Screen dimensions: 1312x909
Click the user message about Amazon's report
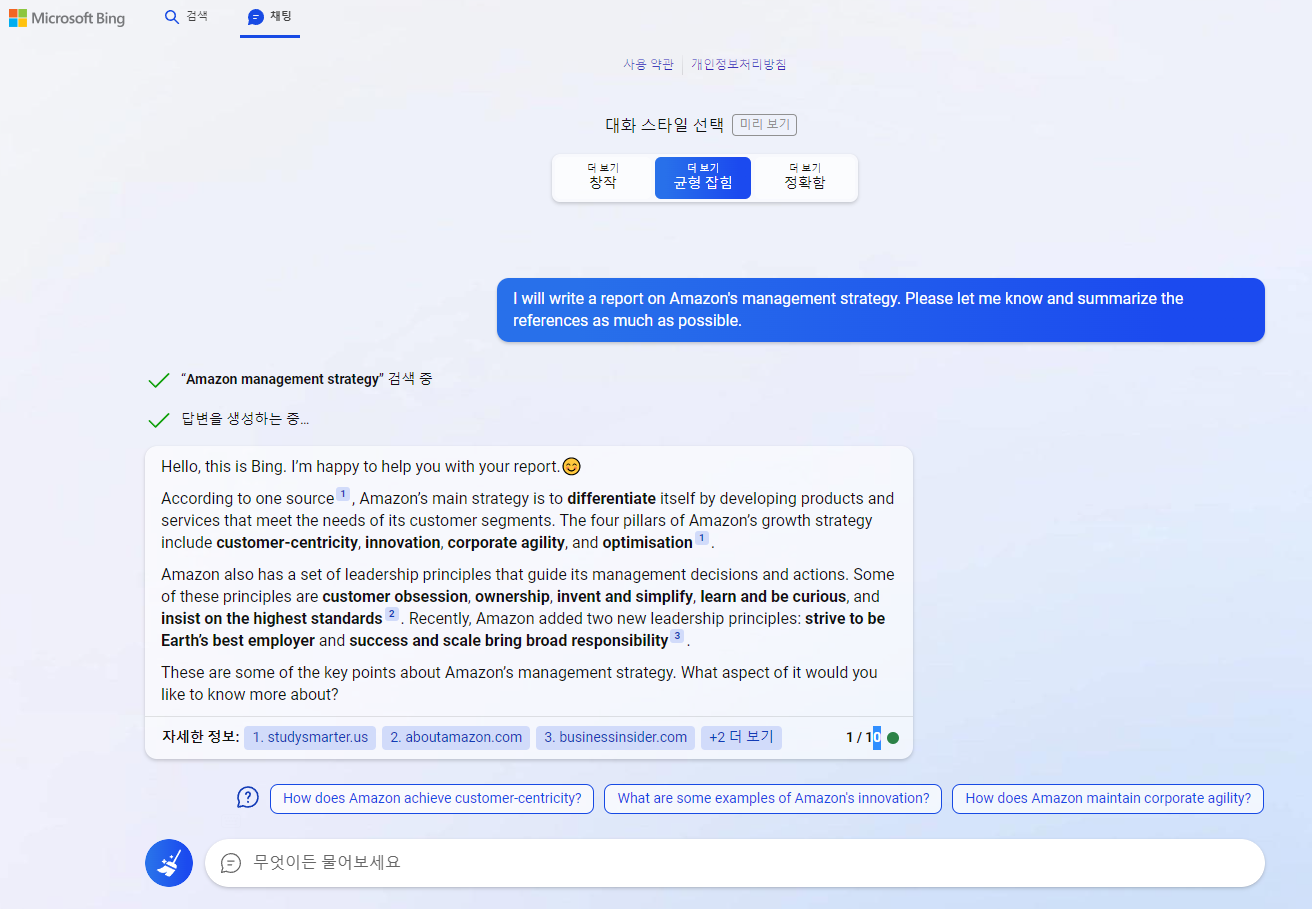click(x=881, y=310)
